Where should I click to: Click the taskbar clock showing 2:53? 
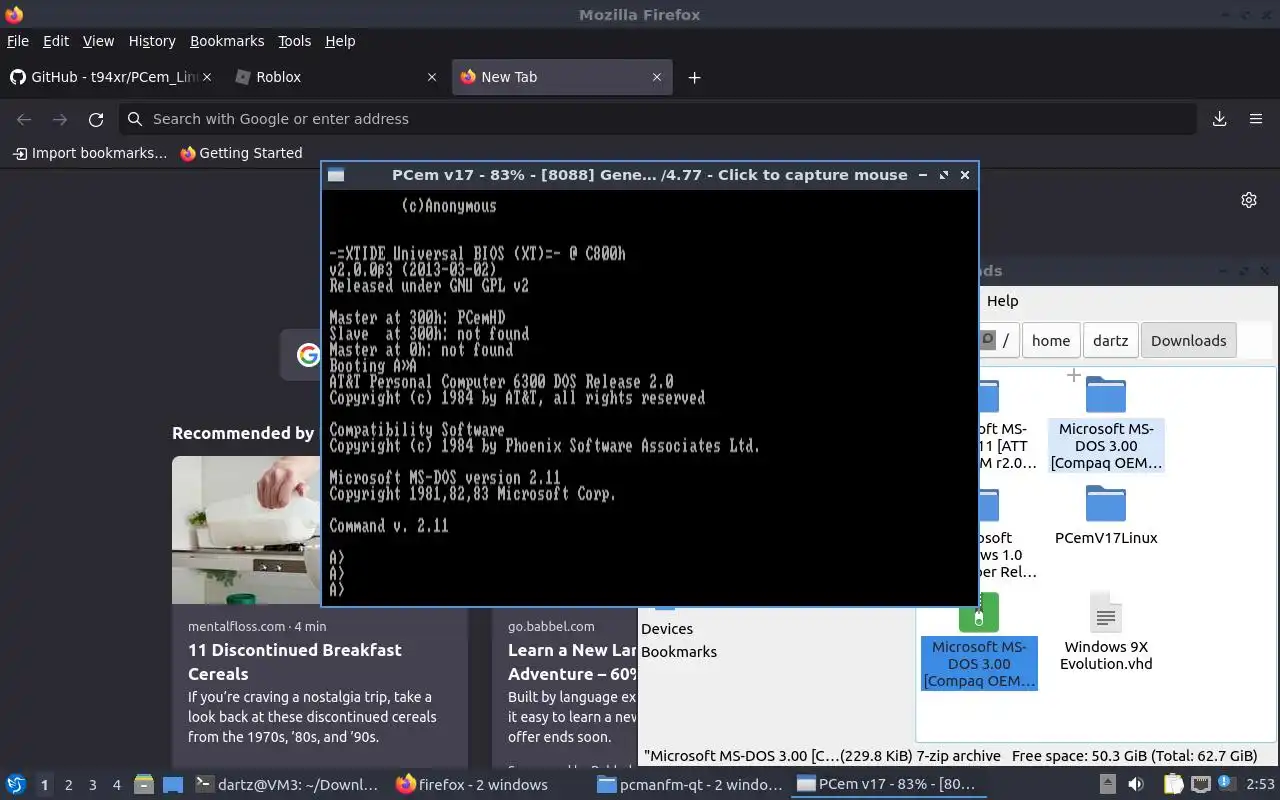(x=1260, y=785)
